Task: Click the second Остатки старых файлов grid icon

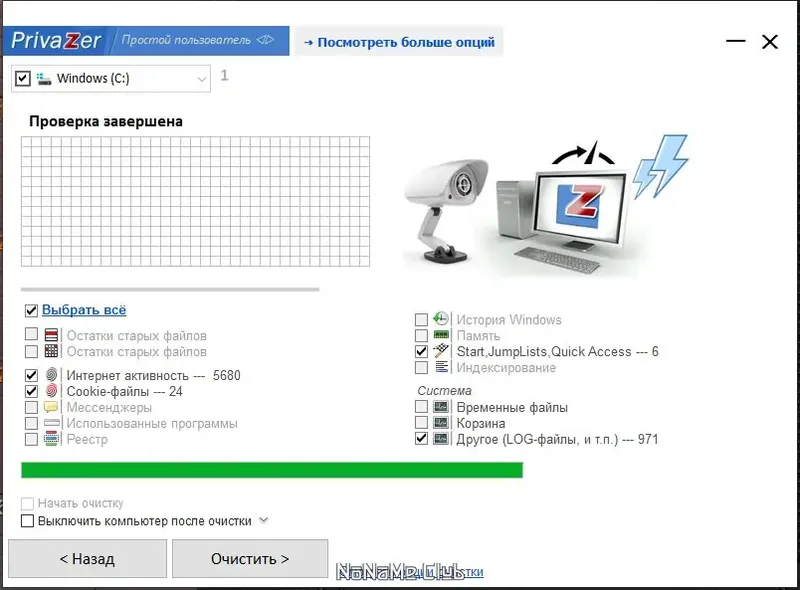Action: [x=52, y=351]
